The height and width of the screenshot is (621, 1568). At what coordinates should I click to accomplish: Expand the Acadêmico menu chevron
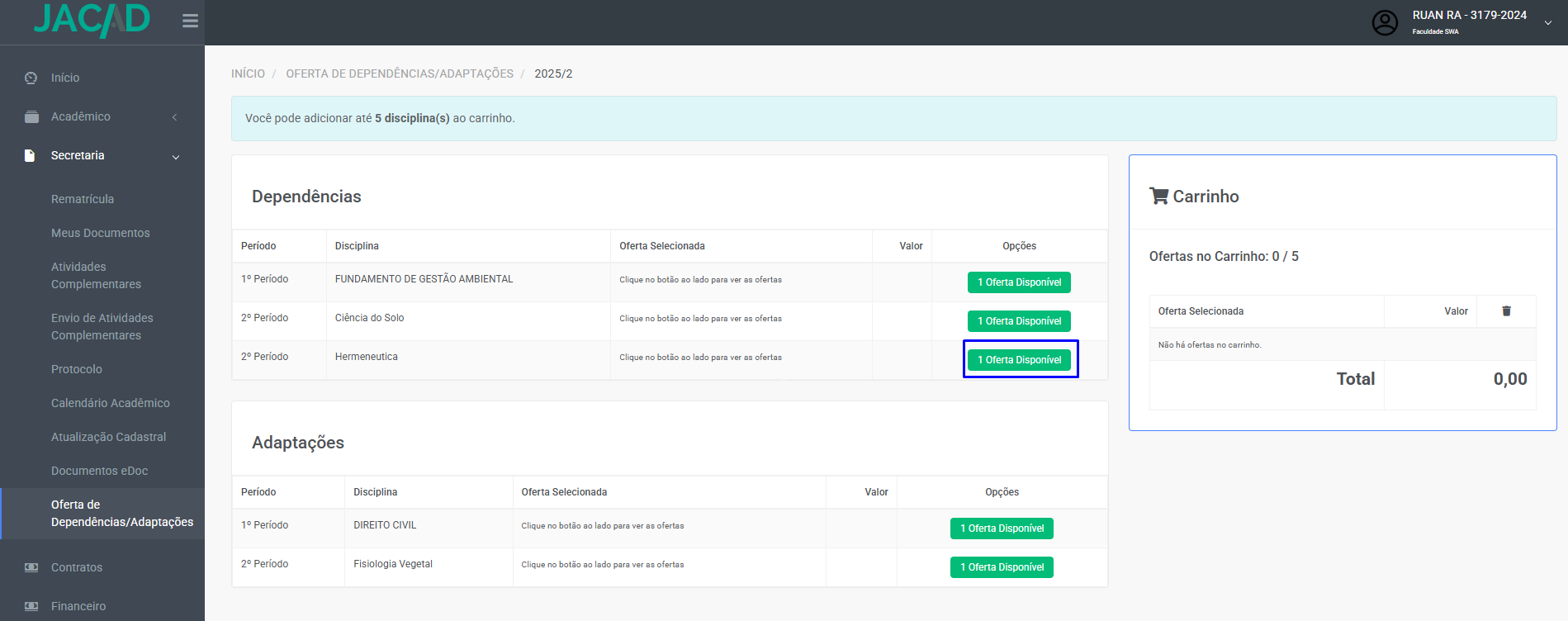(175, 117)
